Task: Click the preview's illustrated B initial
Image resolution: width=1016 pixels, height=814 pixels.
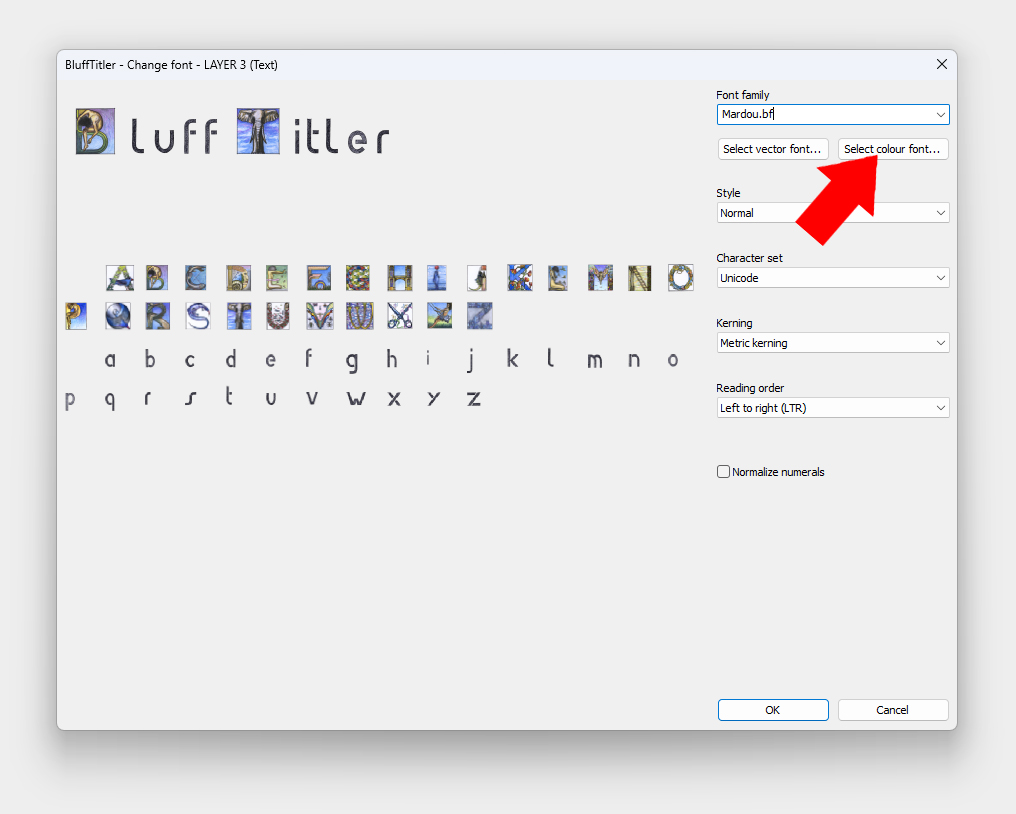Action: pos(95,132)
